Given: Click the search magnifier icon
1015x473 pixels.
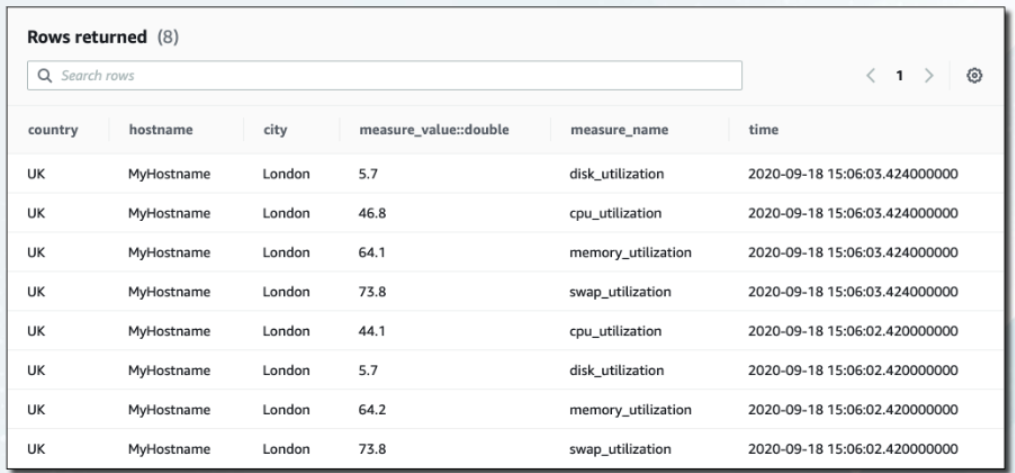Looking at the screenshot, I should point(42,76).
